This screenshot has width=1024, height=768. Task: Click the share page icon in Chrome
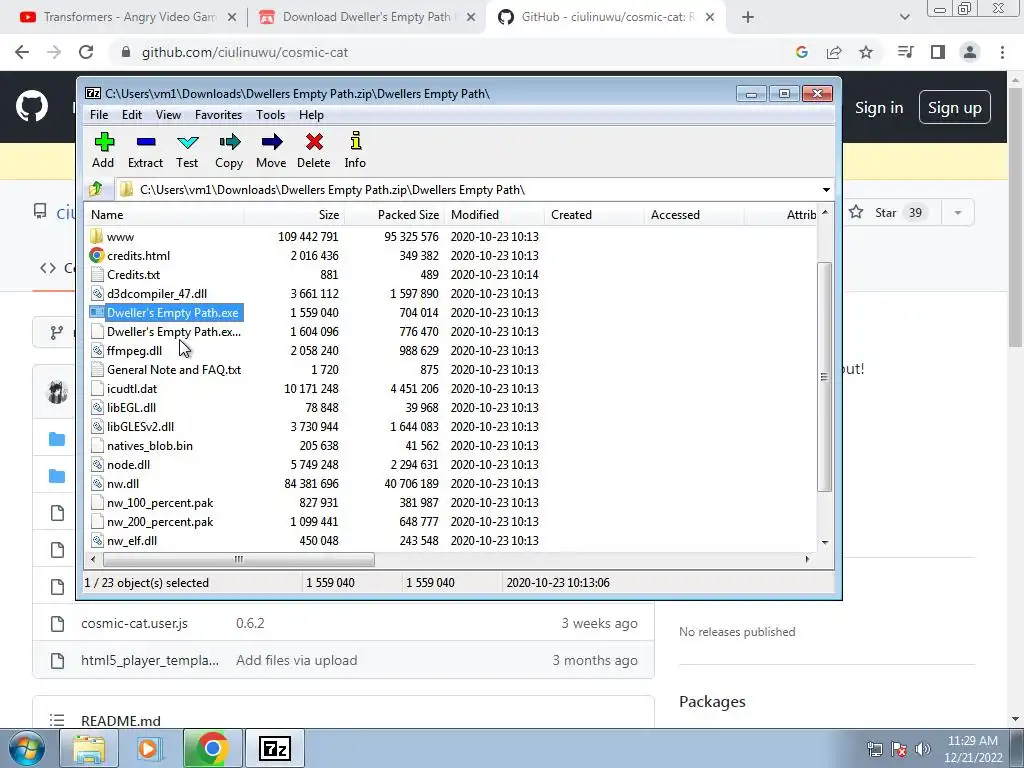point(834,52)
